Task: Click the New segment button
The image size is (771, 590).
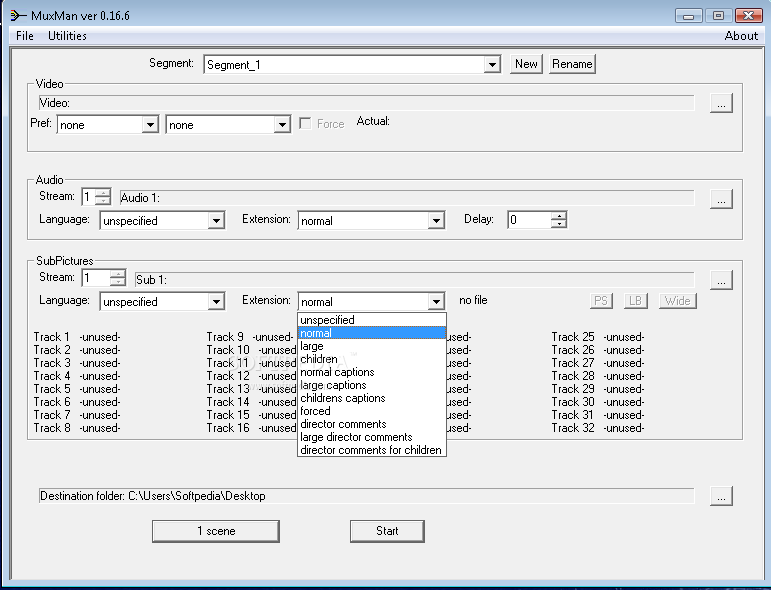Action: [526, 64]
